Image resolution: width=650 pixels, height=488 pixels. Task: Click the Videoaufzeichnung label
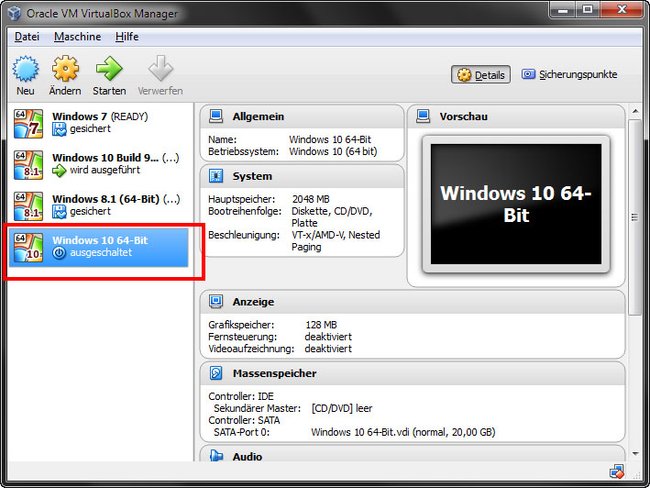click(251, 349)
